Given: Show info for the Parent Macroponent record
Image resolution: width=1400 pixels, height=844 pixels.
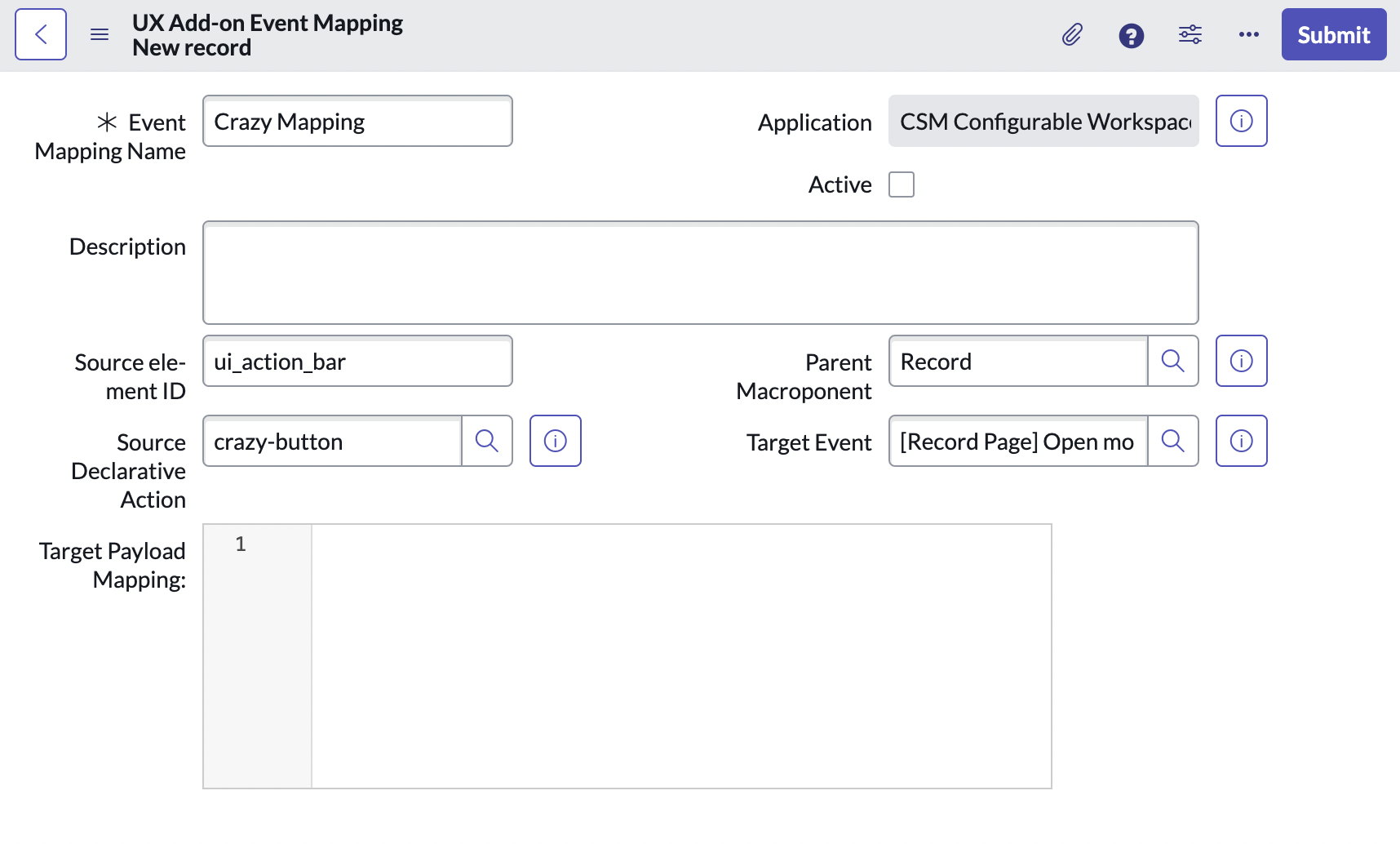Looking at the screenshot, I should 1241,361.
